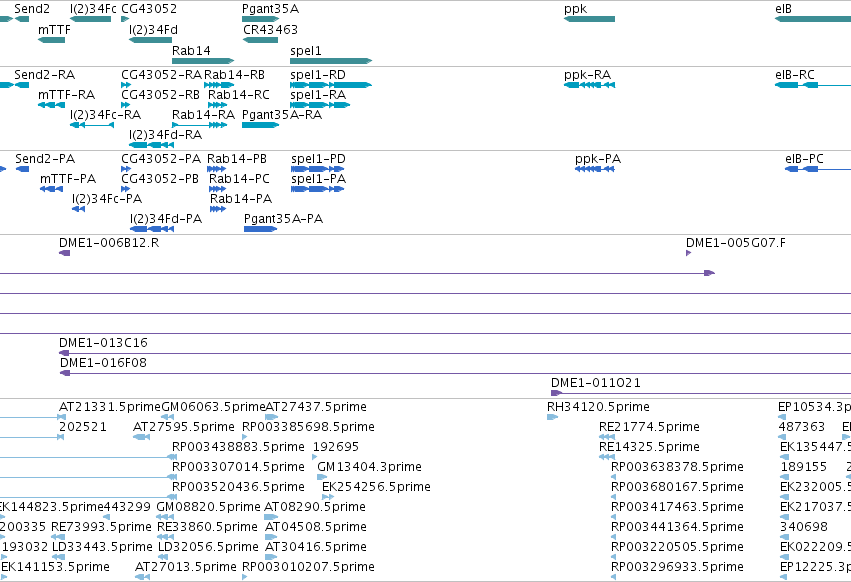The image size is (851, 582).
Task: Select the ppk gene feature bar
Action: point(589,19)
